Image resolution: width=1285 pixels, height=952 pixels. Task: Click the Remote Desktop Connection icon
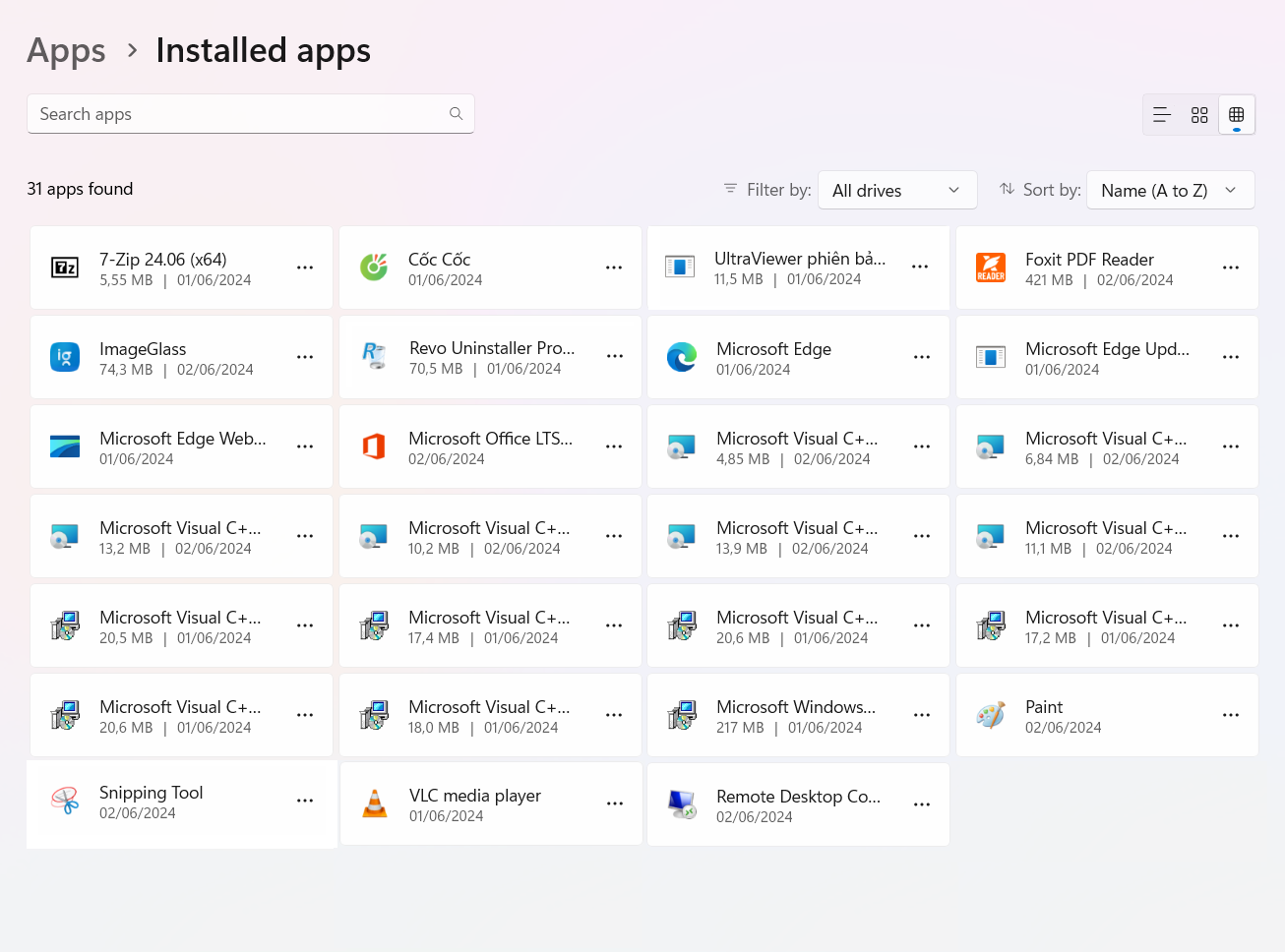pyautogui.click(x=682, y=804)
